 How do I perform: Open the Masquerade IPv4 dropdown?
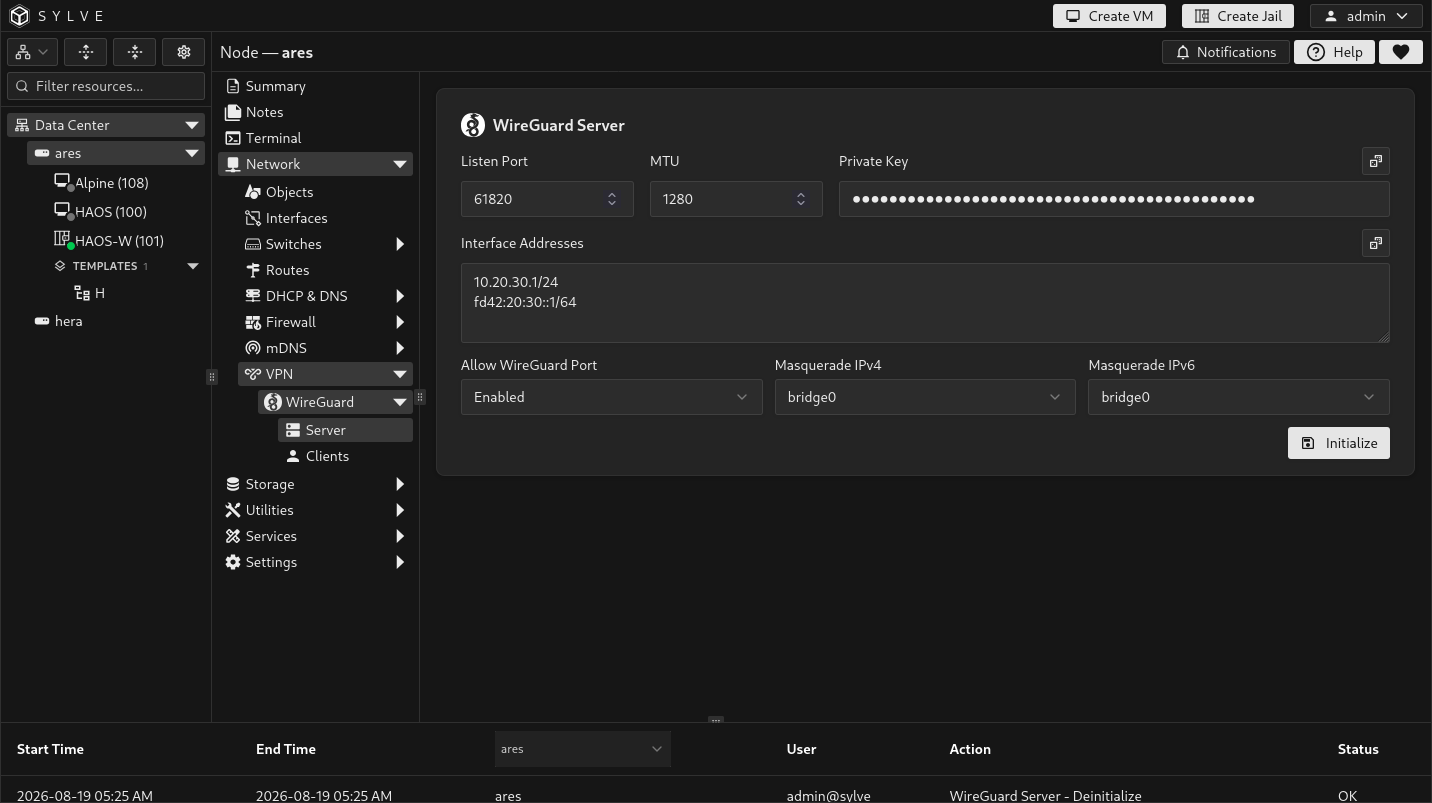925,397
